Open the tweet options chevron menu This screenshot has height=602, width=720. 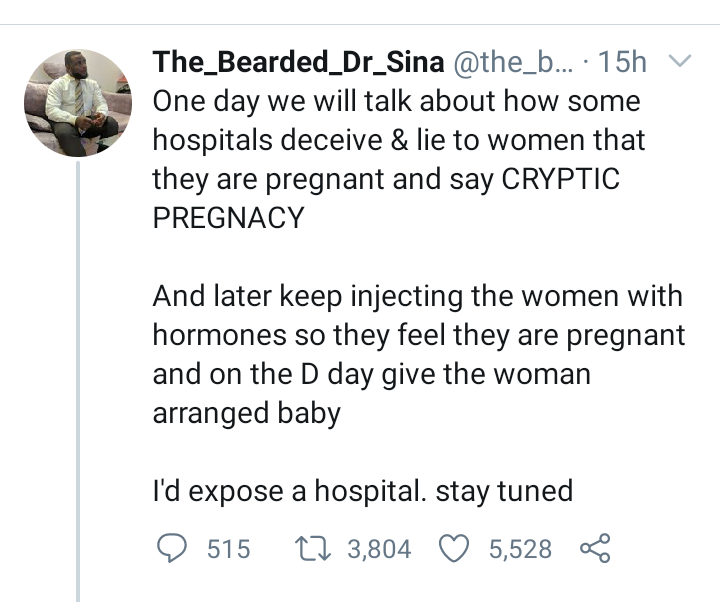679,62
